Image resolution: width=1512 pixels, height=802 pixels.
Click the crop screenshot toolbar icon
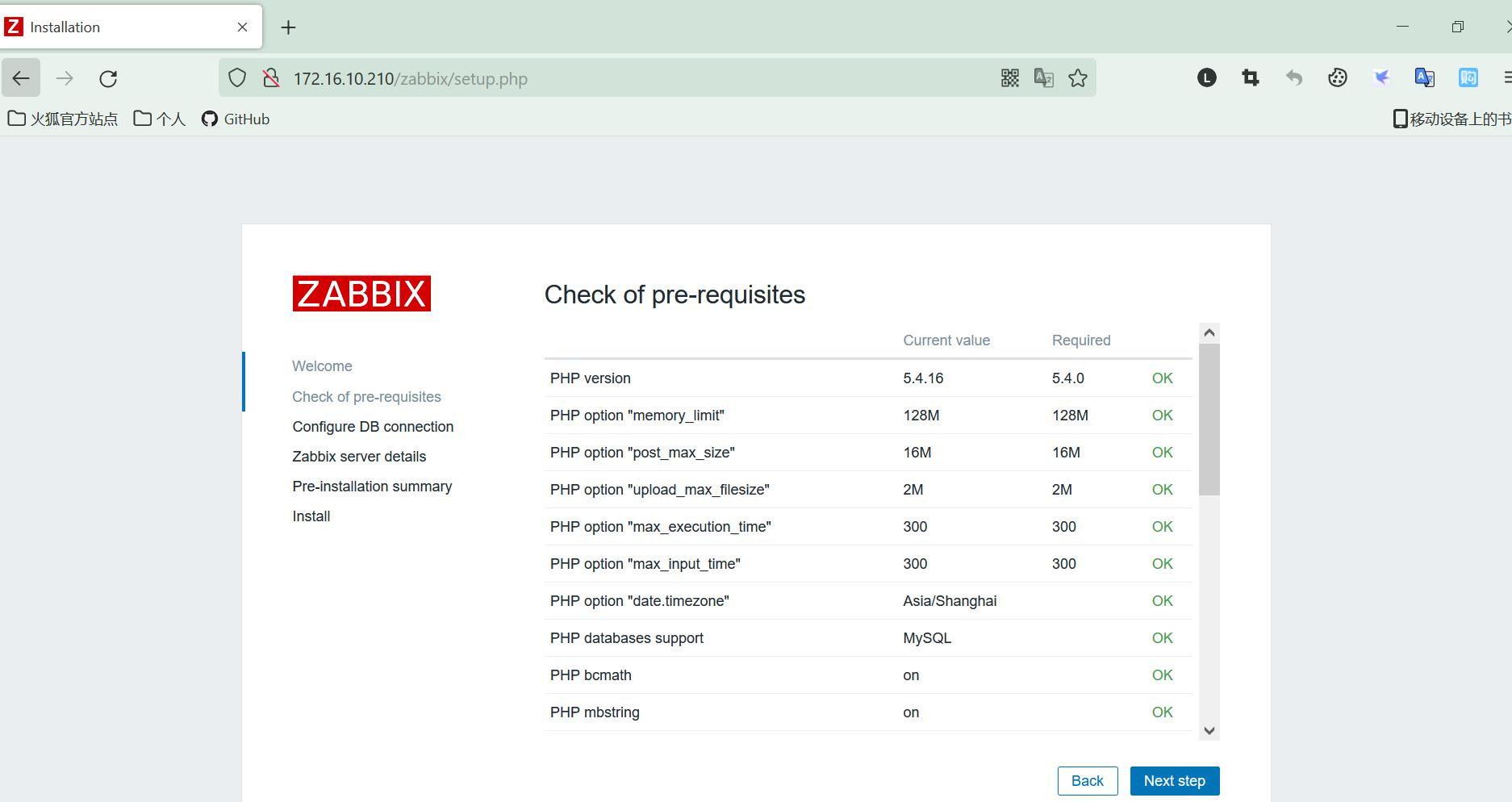tap(1250, 77)
